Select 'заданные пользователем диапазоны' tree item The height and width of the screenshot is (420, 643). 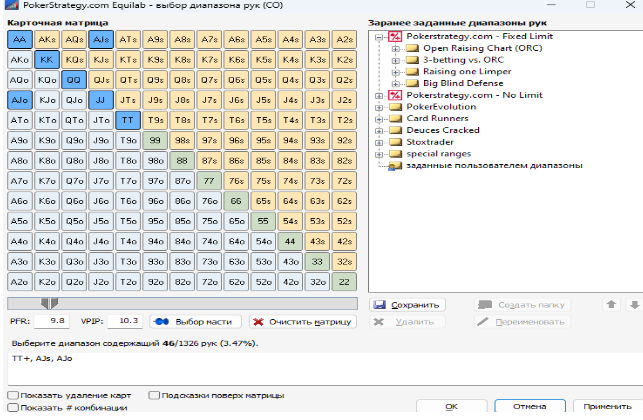pos(494,166)
